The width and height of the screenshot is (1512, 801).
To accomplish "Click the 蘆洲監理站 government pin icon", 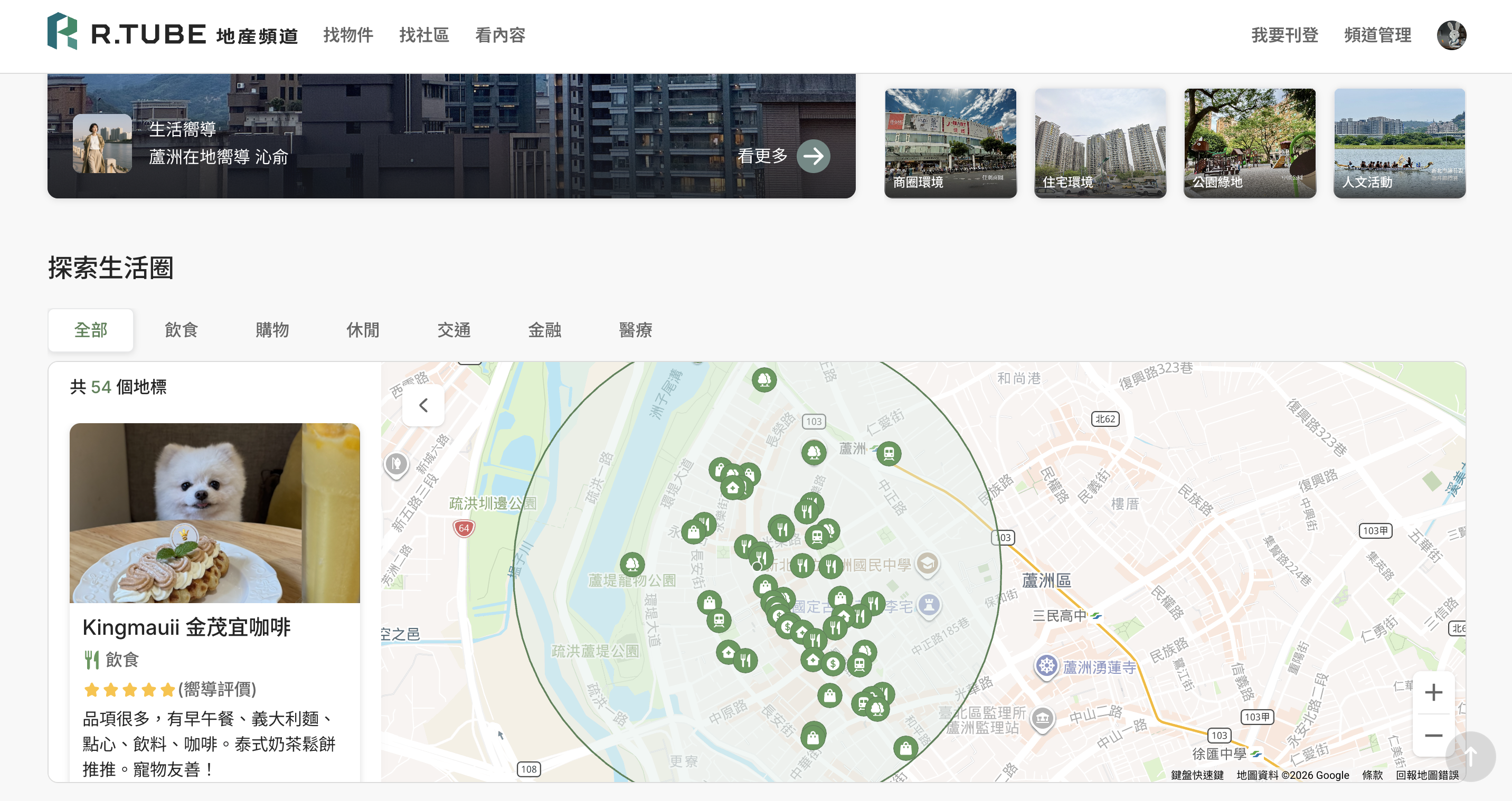I will click(x=1043, y=718).
